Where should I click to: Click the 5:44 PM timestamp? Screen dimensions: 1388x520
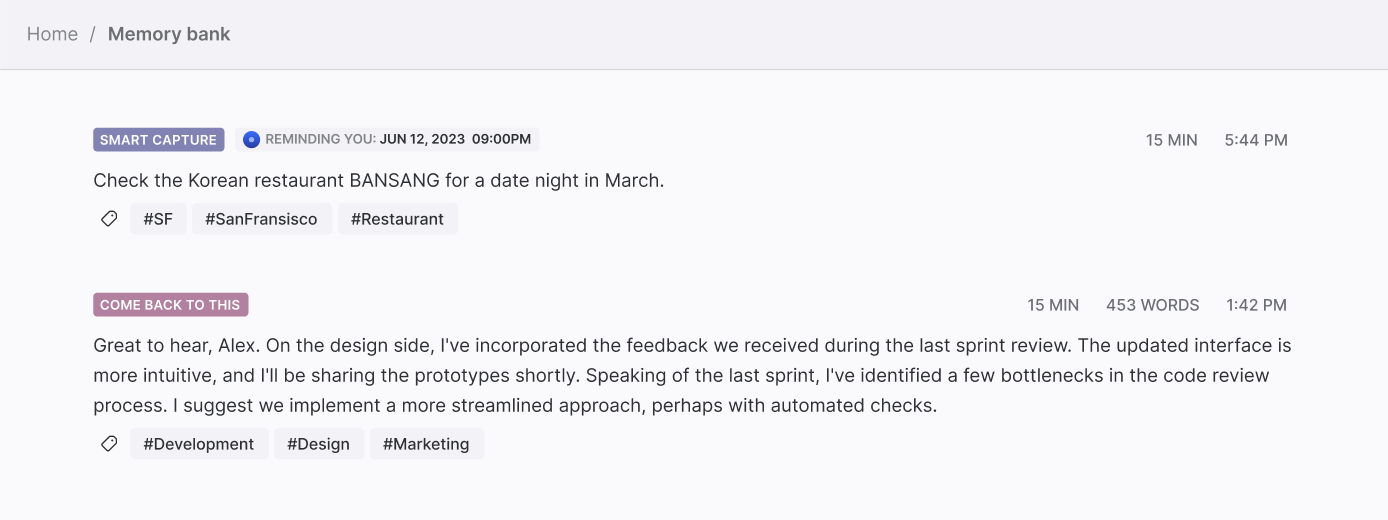coord(1256,140)
